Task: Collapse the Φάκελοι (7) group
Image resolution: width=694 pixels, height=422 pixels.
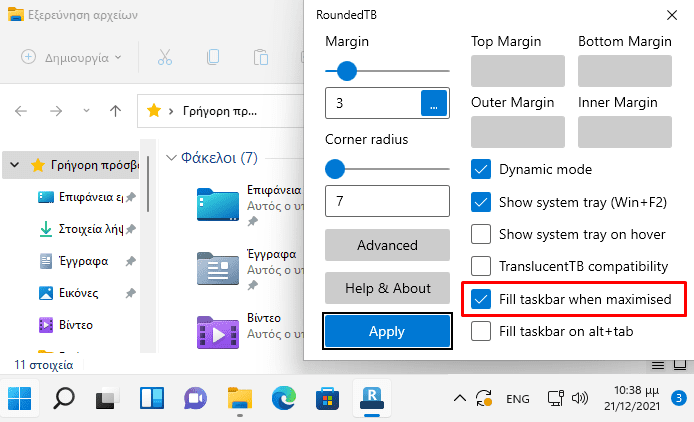Action: point(171,158)
